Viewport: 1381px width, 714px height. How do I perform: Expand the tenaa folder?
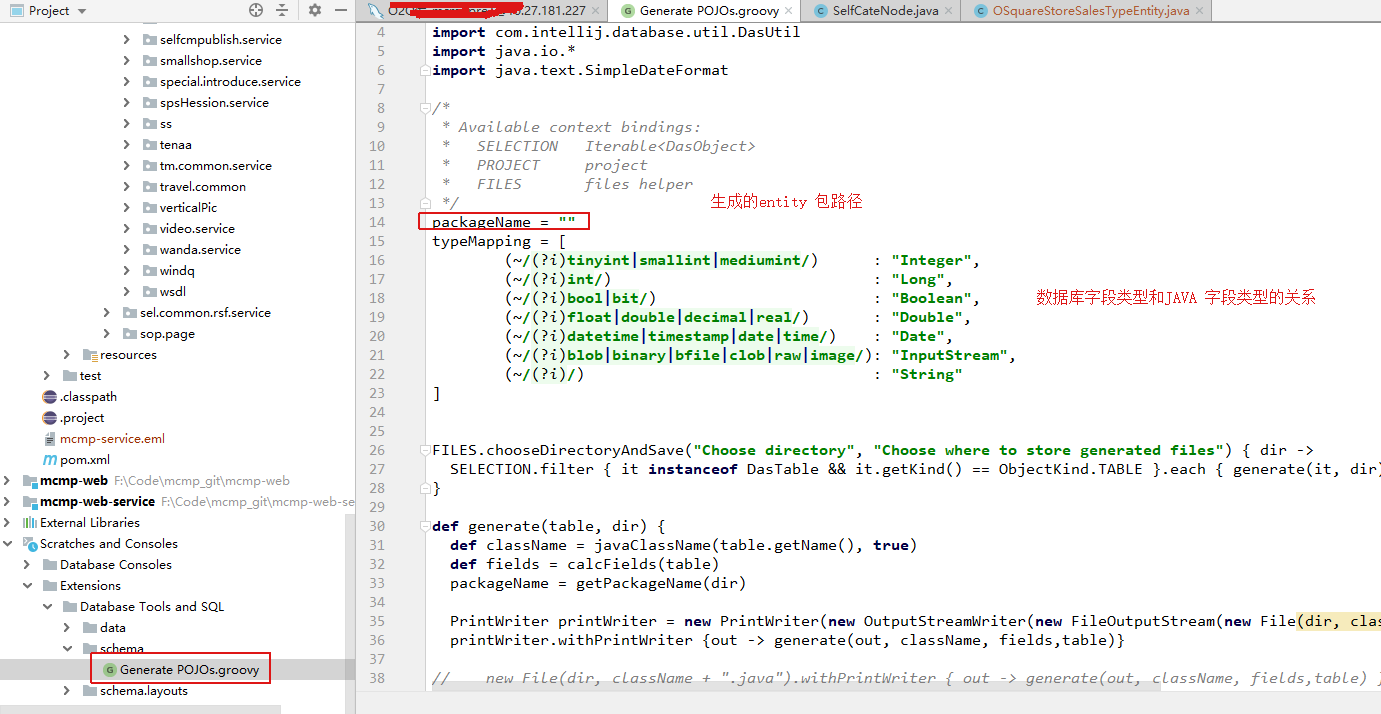pos(126,144)
